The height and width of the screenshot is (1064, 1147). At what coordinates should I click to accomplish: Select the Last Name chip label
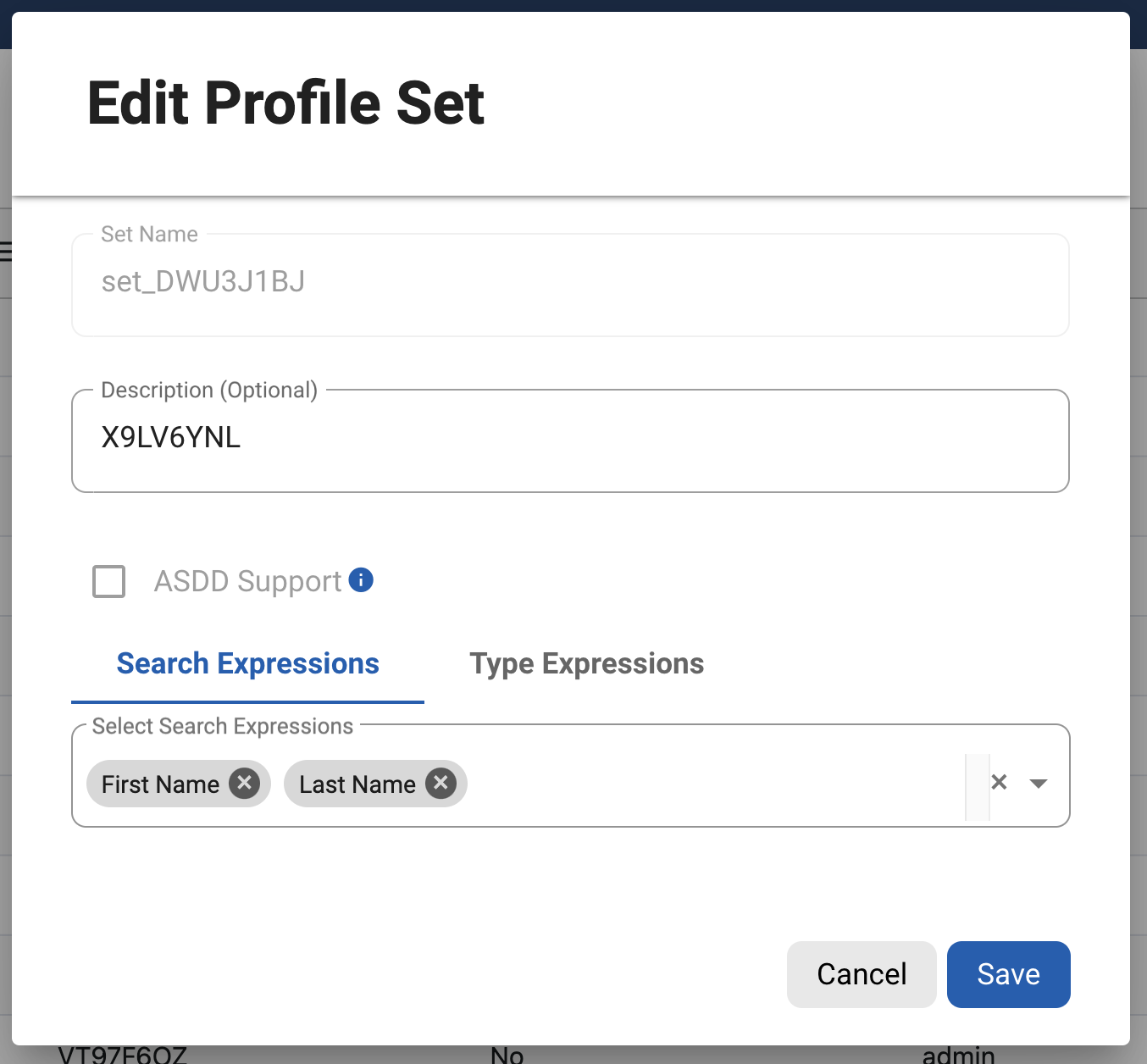(x=357, y=784)
